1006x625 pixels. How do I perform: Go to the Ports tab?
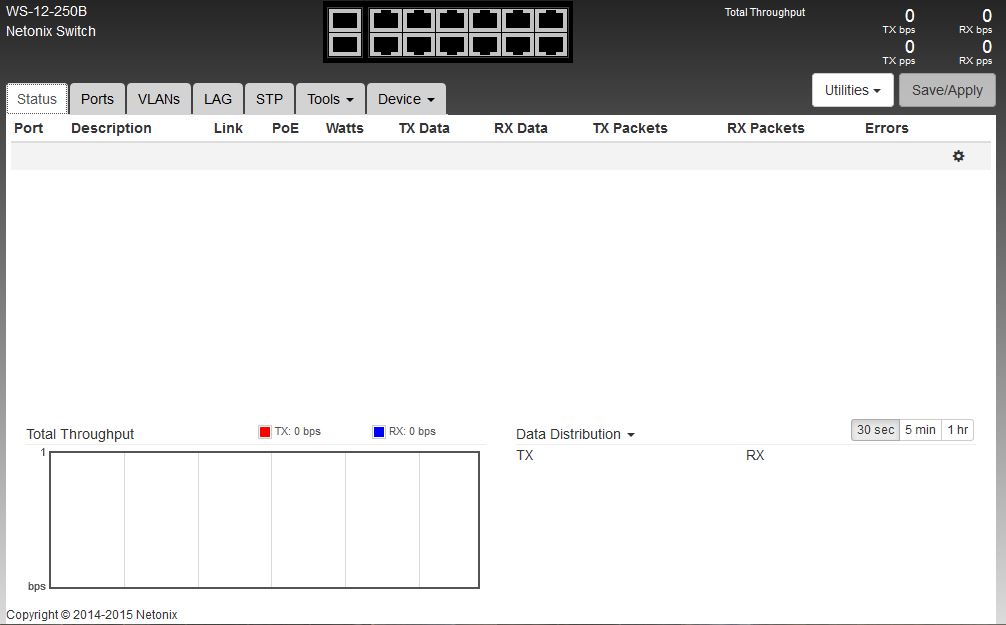tap(97, 99)
